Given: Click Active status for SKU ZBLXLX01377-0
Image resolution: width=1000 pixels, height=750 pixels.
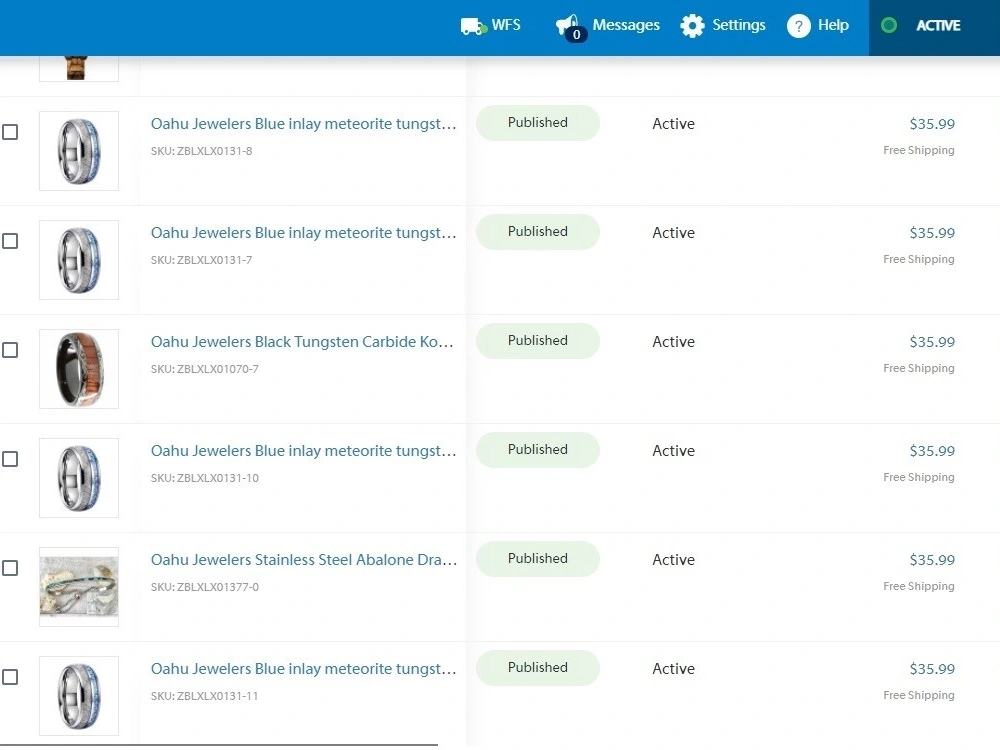Looking at the screenshot, I should 673,560.
